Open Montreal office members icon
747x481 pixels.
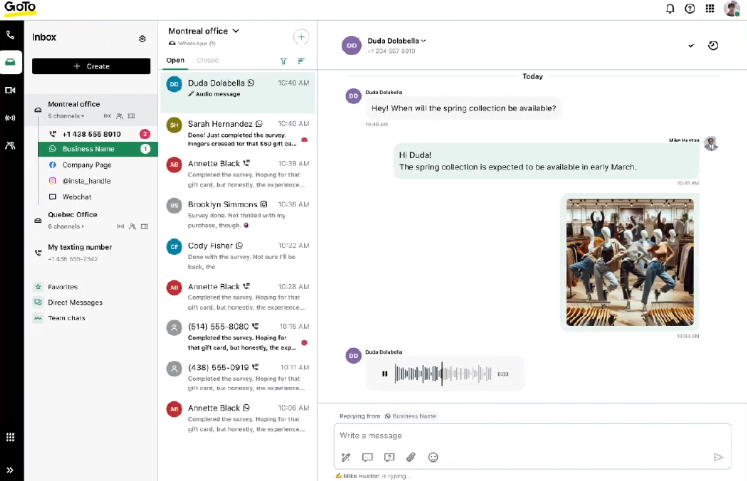(120, 116)
